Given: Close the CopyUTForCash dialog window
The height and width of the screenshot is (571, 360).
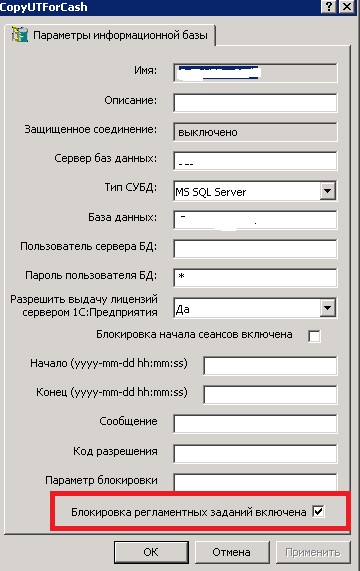Looking at the screenshot, I should (347, 7).
